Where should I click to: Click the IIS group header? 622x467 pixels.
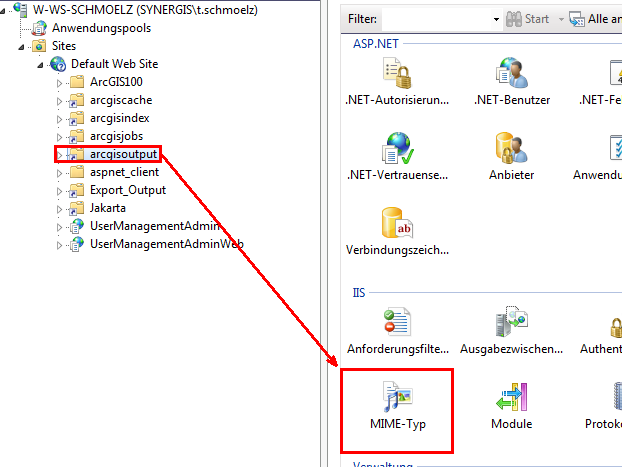point(359,293)
